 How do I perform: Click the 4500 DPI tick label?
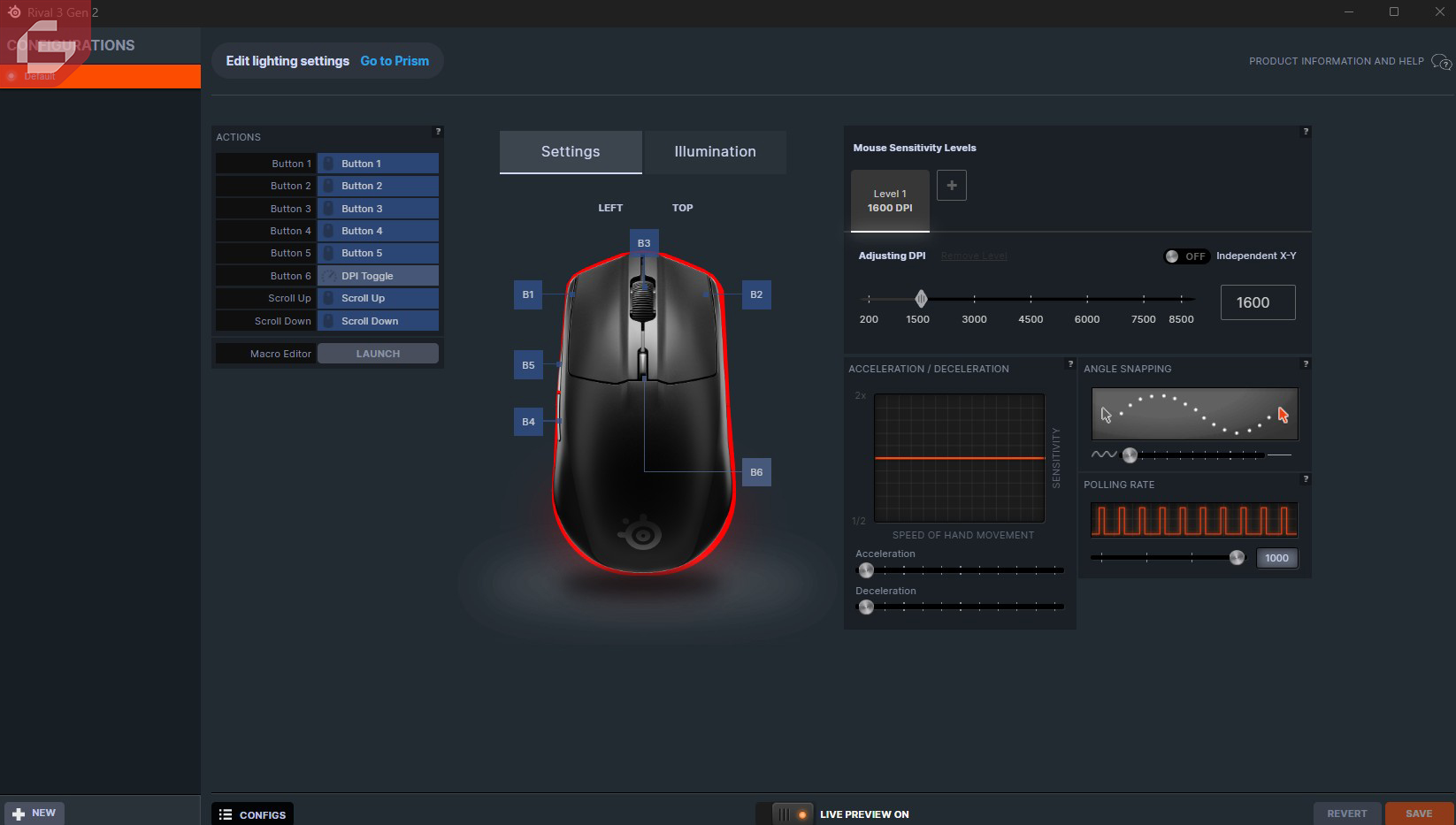1031,319
